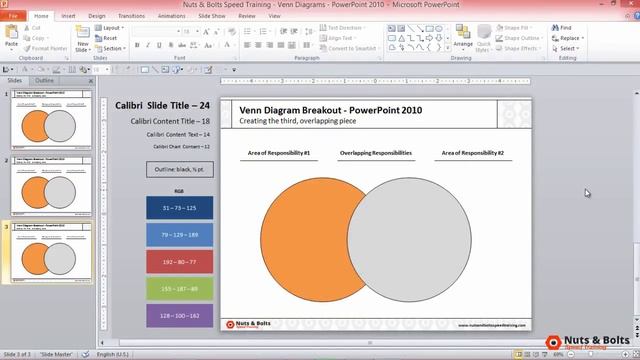Click the Bullets list icon
The width and height of the screenshot is (640, 360).
tap(247, 31)
